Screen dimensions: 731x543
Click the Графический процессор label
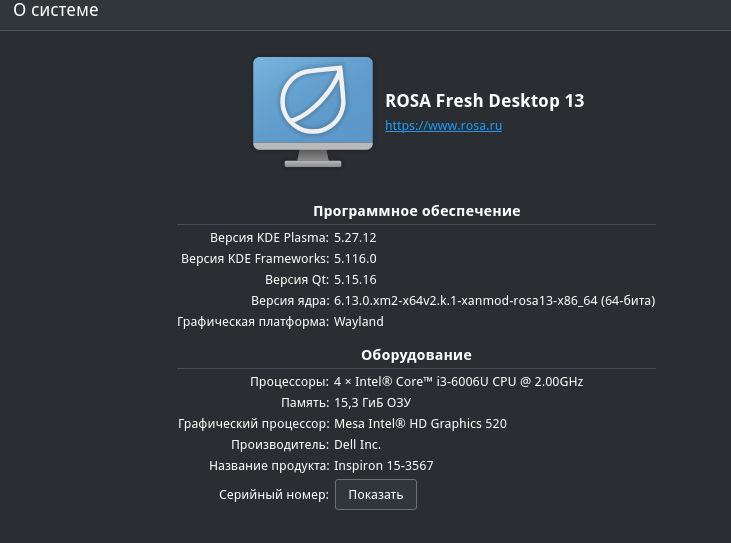pyautogui.click(x=253, y=423)
